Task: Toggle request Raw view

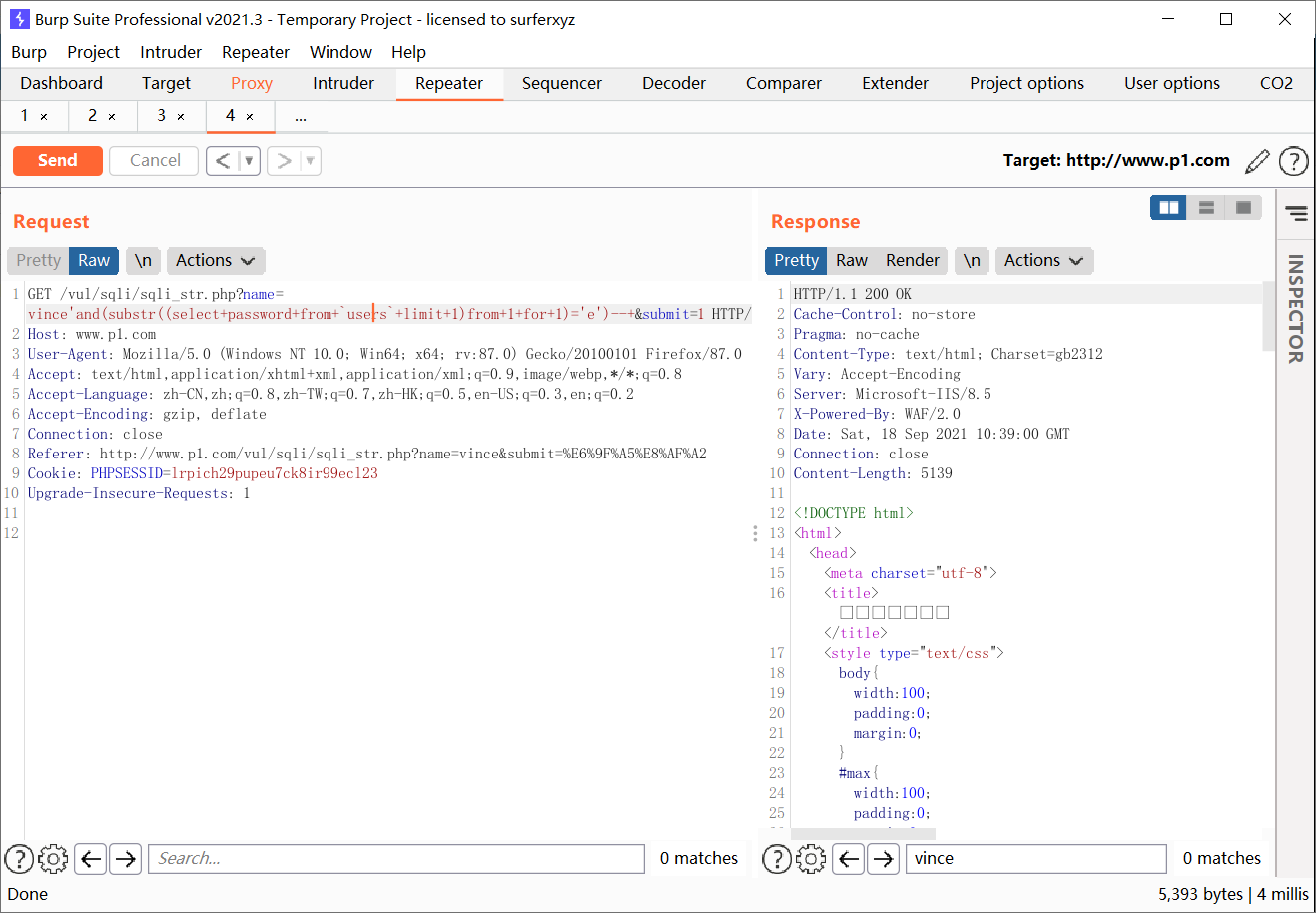Action: 94,261
